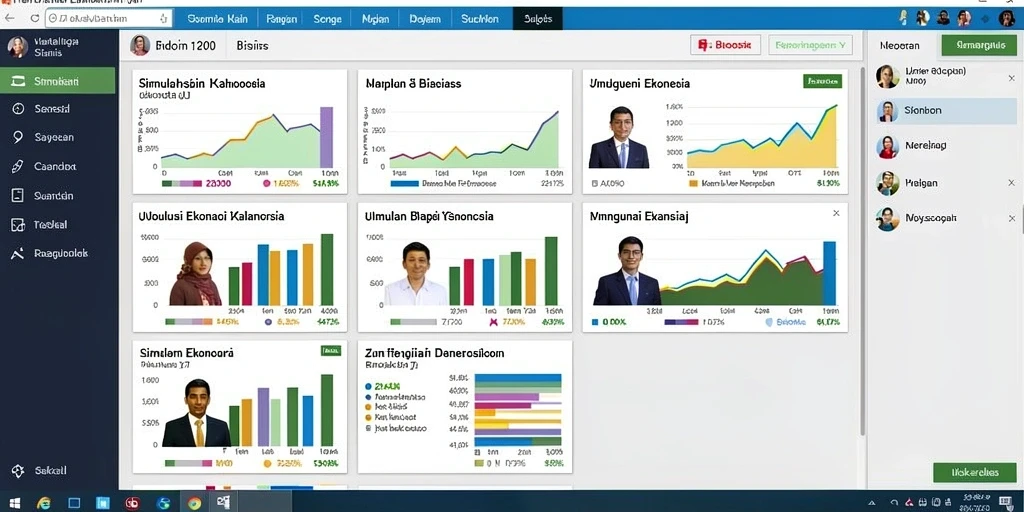Click the green Smargids button
This screenshot has width=1024, height=512.
[979, 45]
